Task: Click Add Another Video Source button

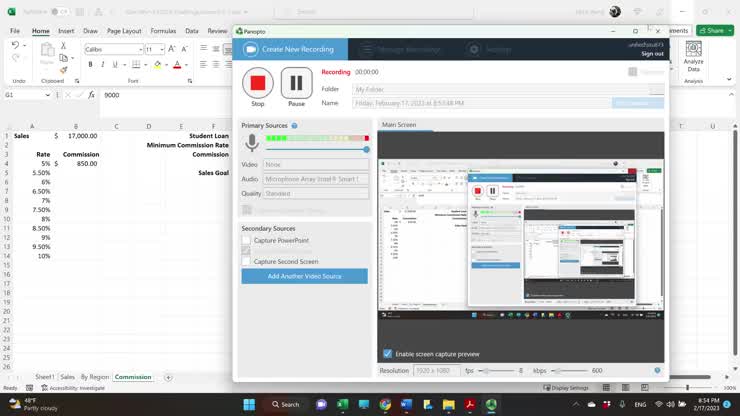Action: pyautogui.click(x=304, y=276)
